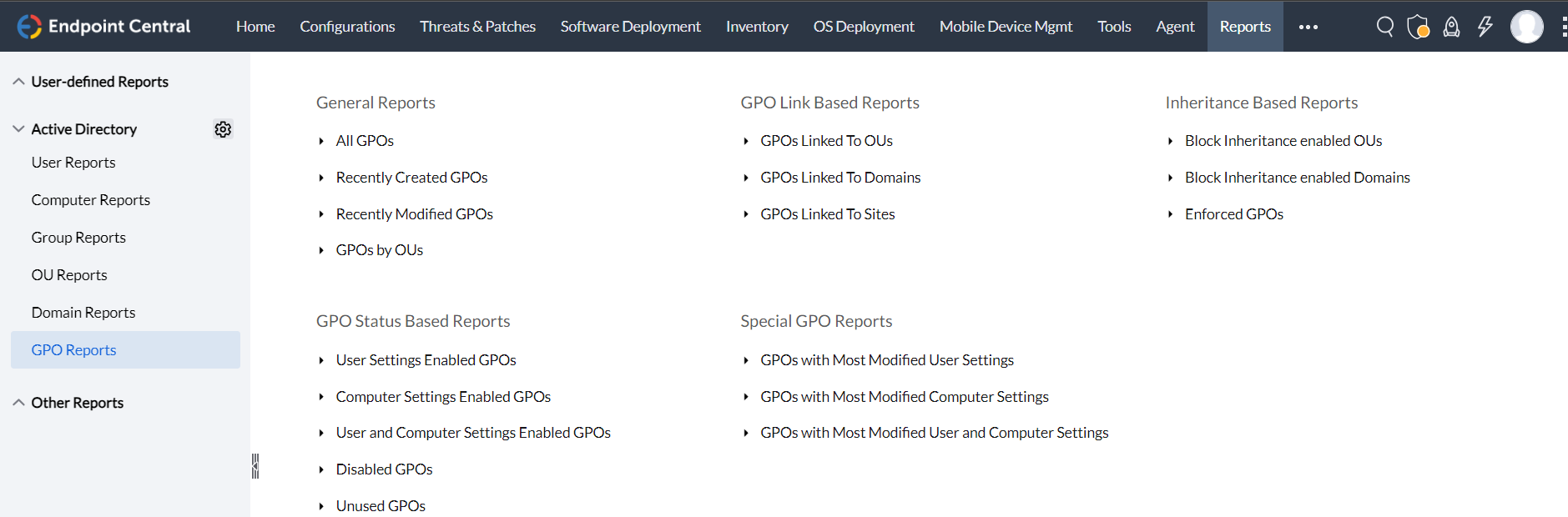This screenshot has height=517, width=1568.
Task: Open the Disabled GPOs report
Action: (x=384, y=469)
